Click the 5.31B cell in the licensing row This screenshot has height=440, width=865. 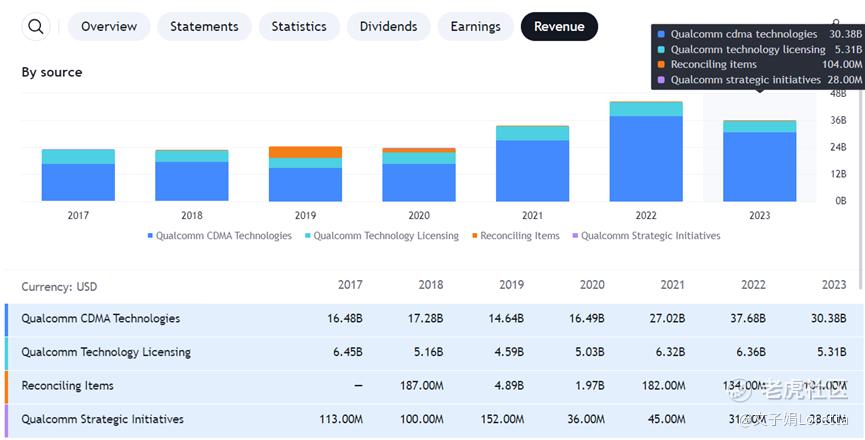point(831,352)
